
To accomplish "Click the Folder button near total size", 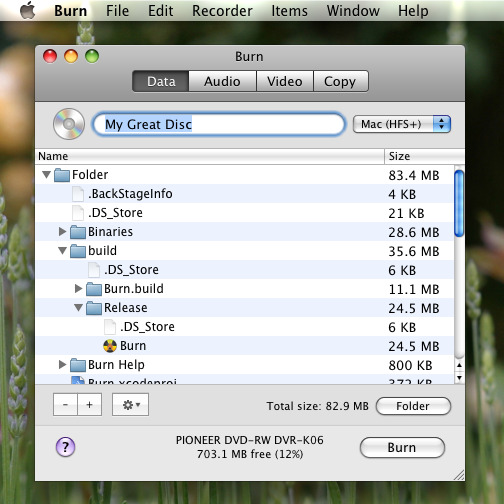I will (x=413, y=406).
